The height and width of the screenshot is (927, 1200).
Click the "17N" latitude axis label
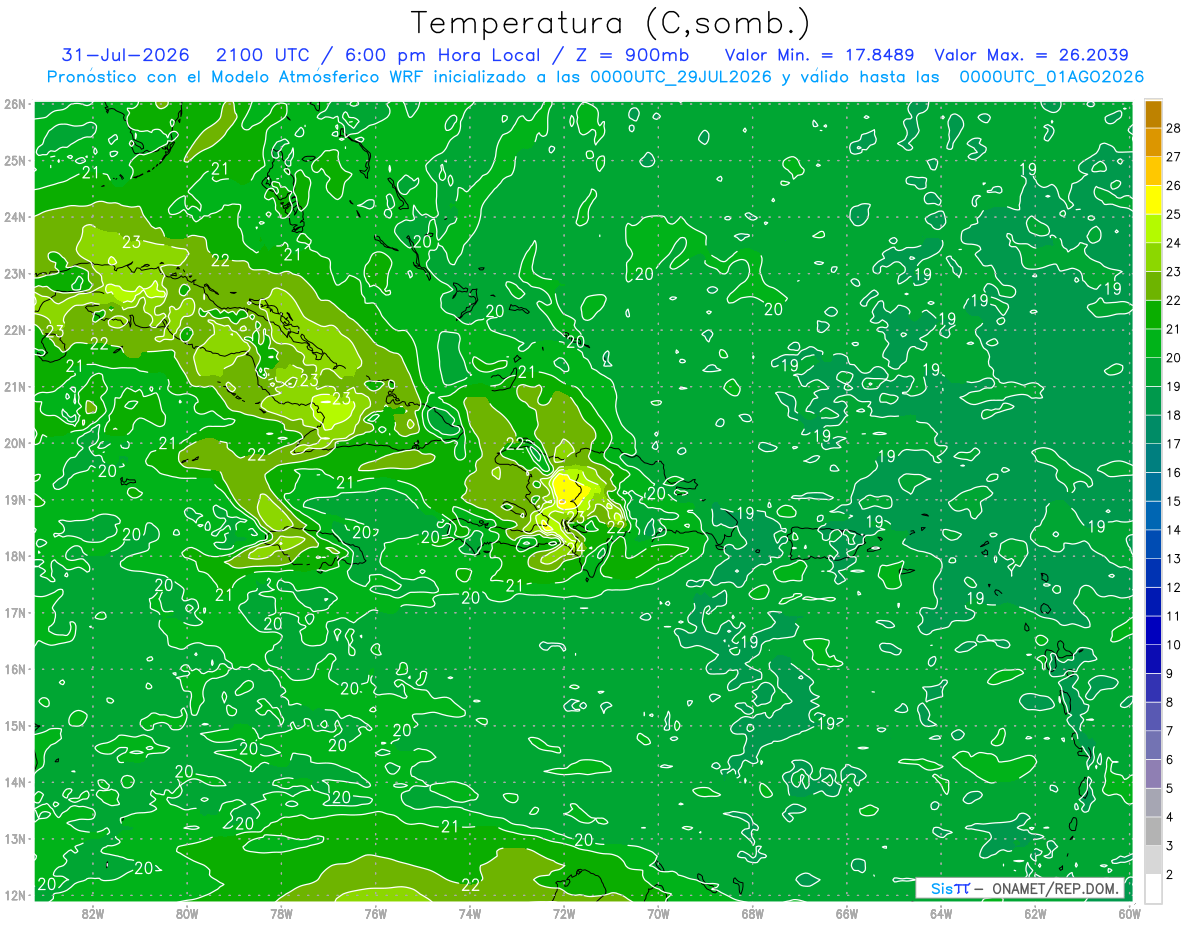(14, 613)
